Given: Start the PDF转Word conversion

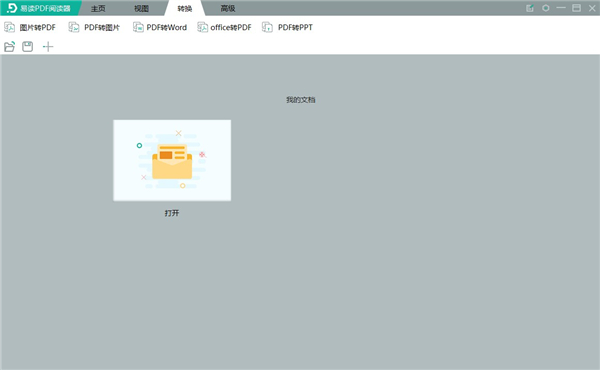Looking at the screenshot, I should (x=160, y=28).
